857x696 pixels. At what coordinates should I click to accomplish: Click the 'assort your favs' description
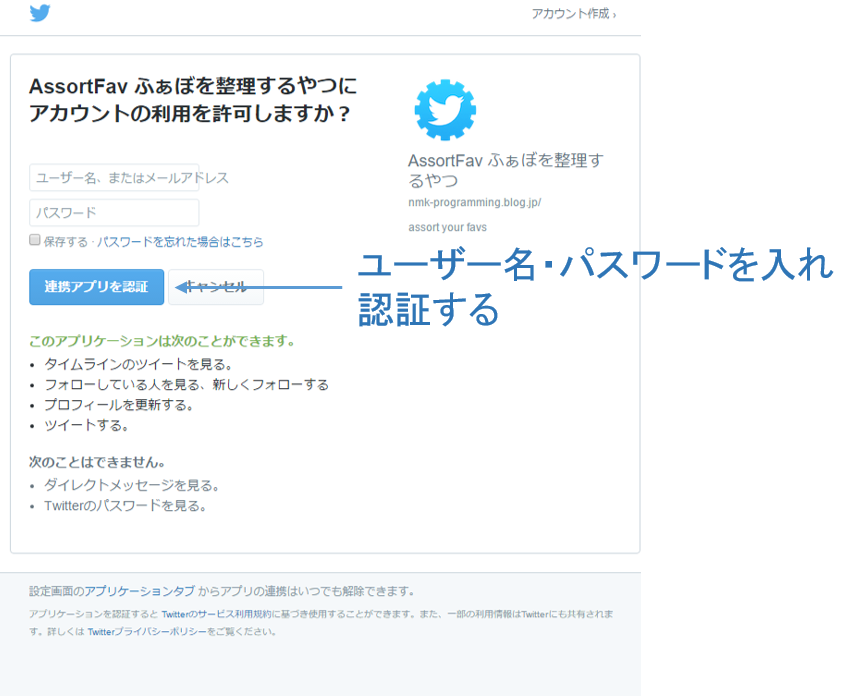coord(447,227)
